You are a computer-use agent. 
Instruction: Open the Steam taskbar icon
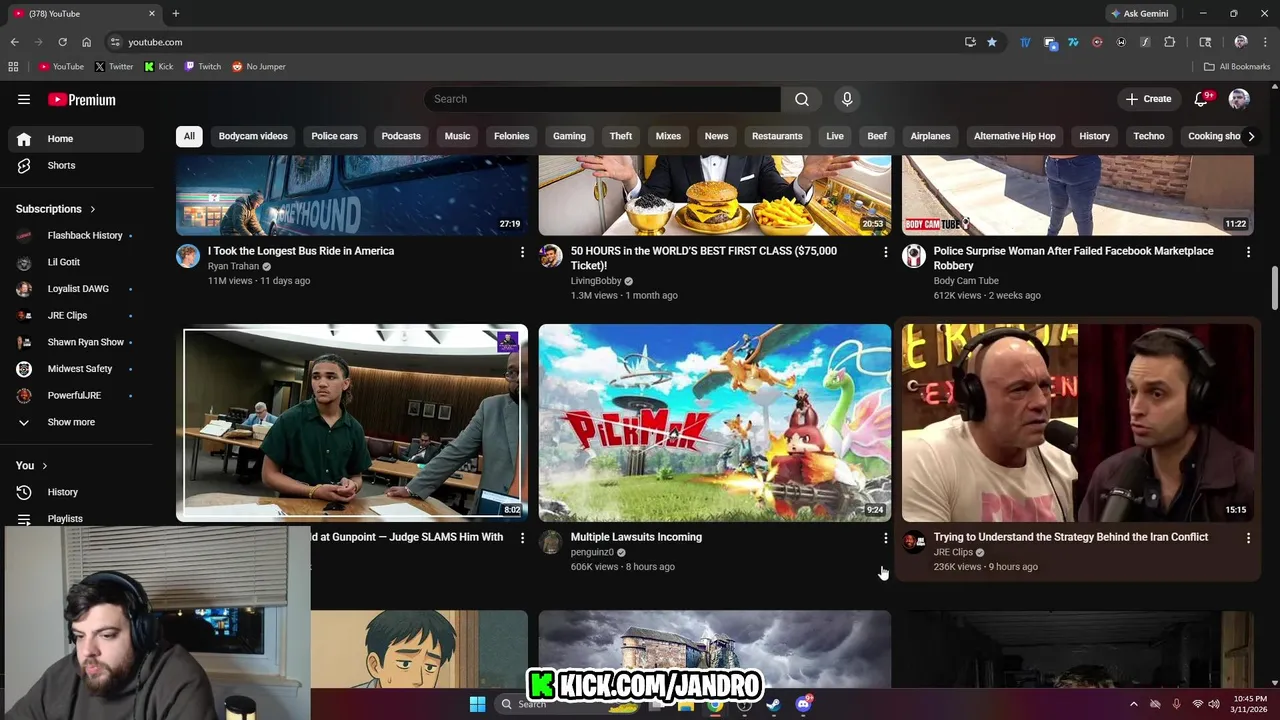pyautogui.click(x=773, y=704)
